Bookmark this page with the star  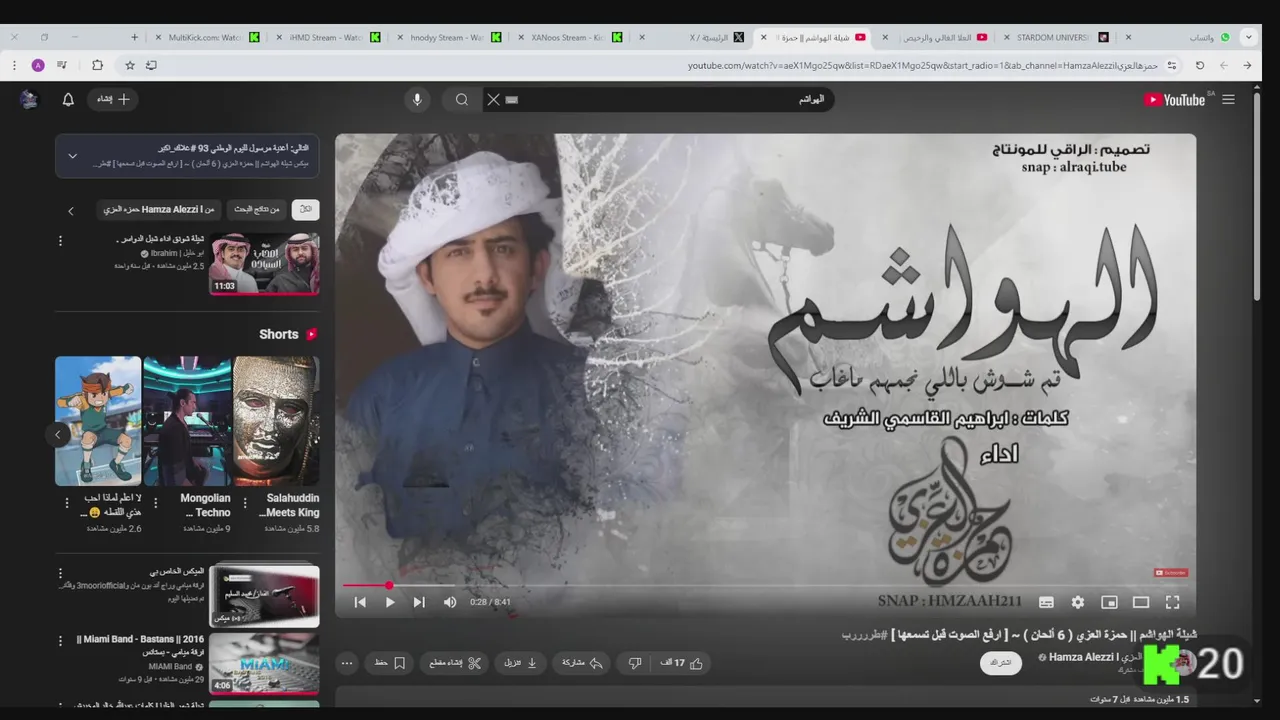pyautogui.click(x=130, y=65)
